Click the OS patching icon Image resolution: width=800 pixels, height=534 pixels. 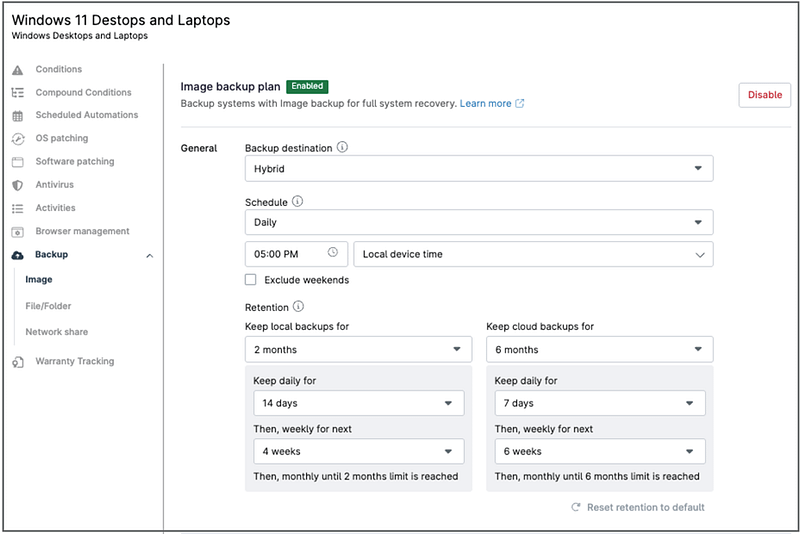(18, 139)
